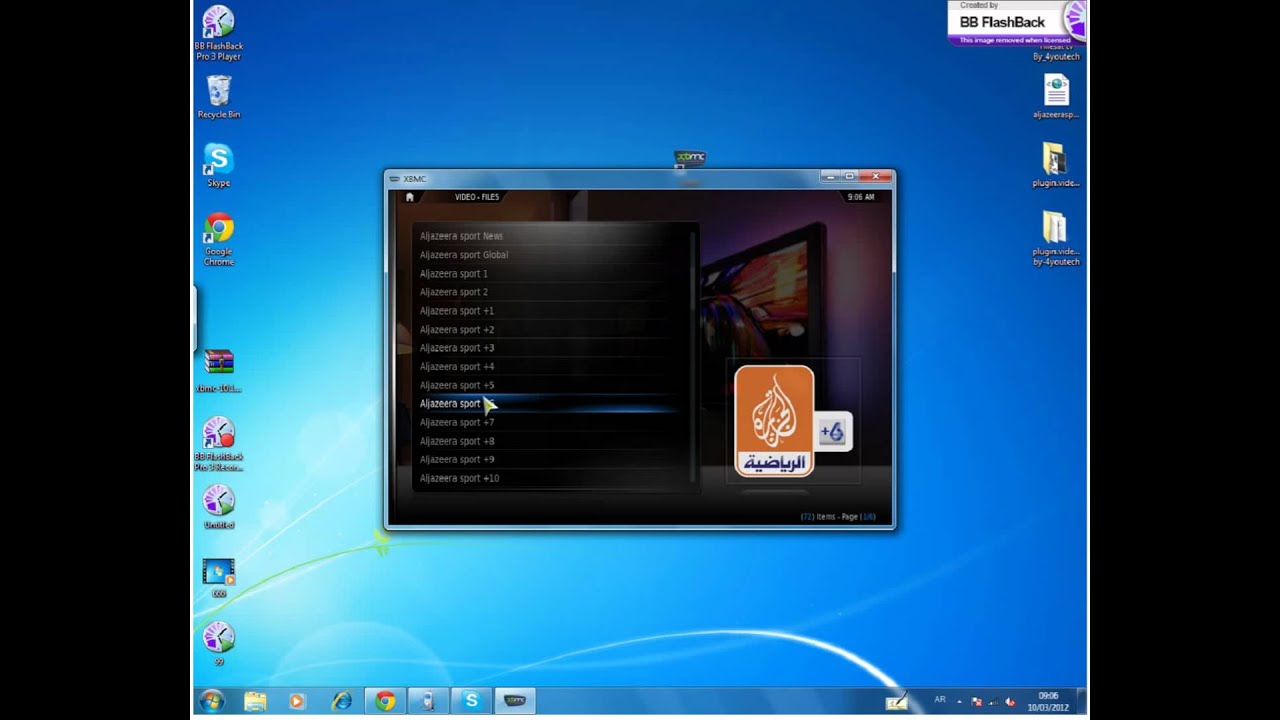This screenshot has width=1280, height=720.
Task: Switch to Skype on the taskbar
Action: [471, 701]
